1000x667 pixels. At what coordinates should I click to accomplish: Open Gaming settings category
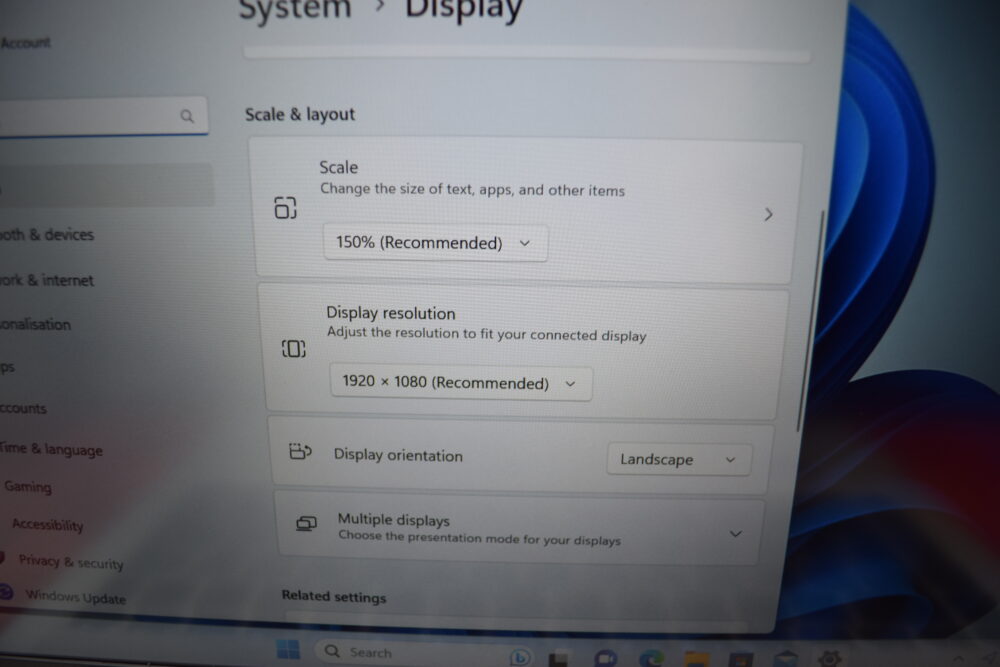pyautogui.click(x=28, y=487)
